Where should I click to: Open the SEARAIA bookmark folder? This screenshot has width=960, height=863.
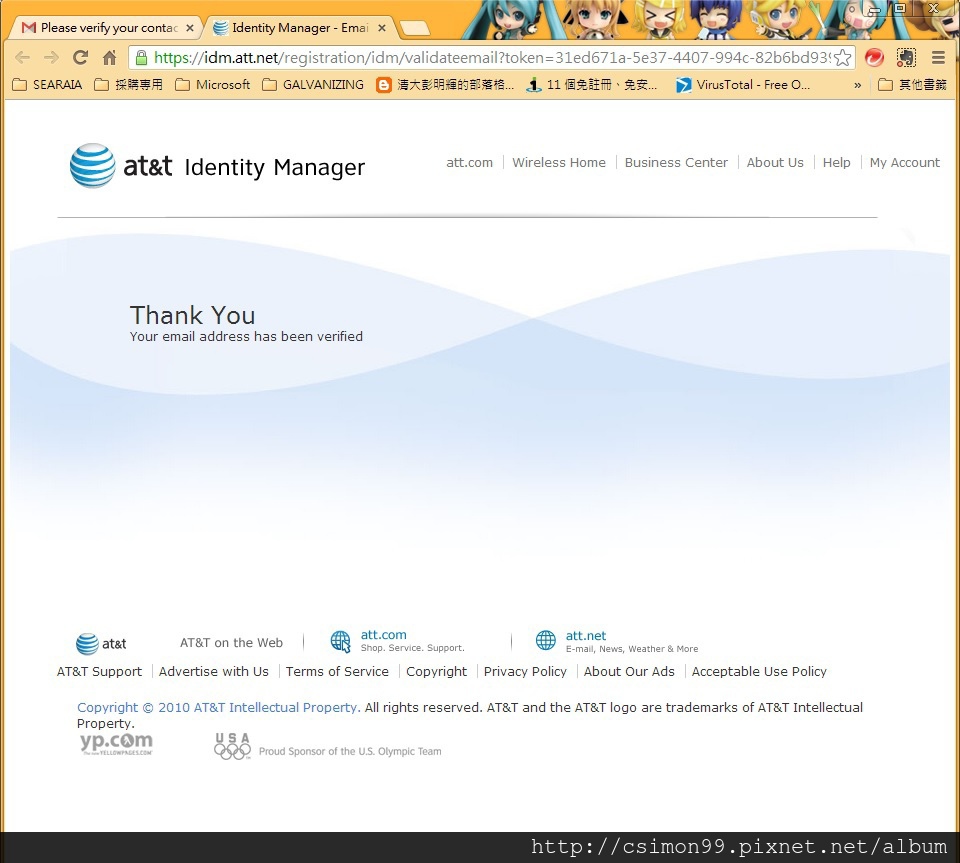click(x=47, y=84)
